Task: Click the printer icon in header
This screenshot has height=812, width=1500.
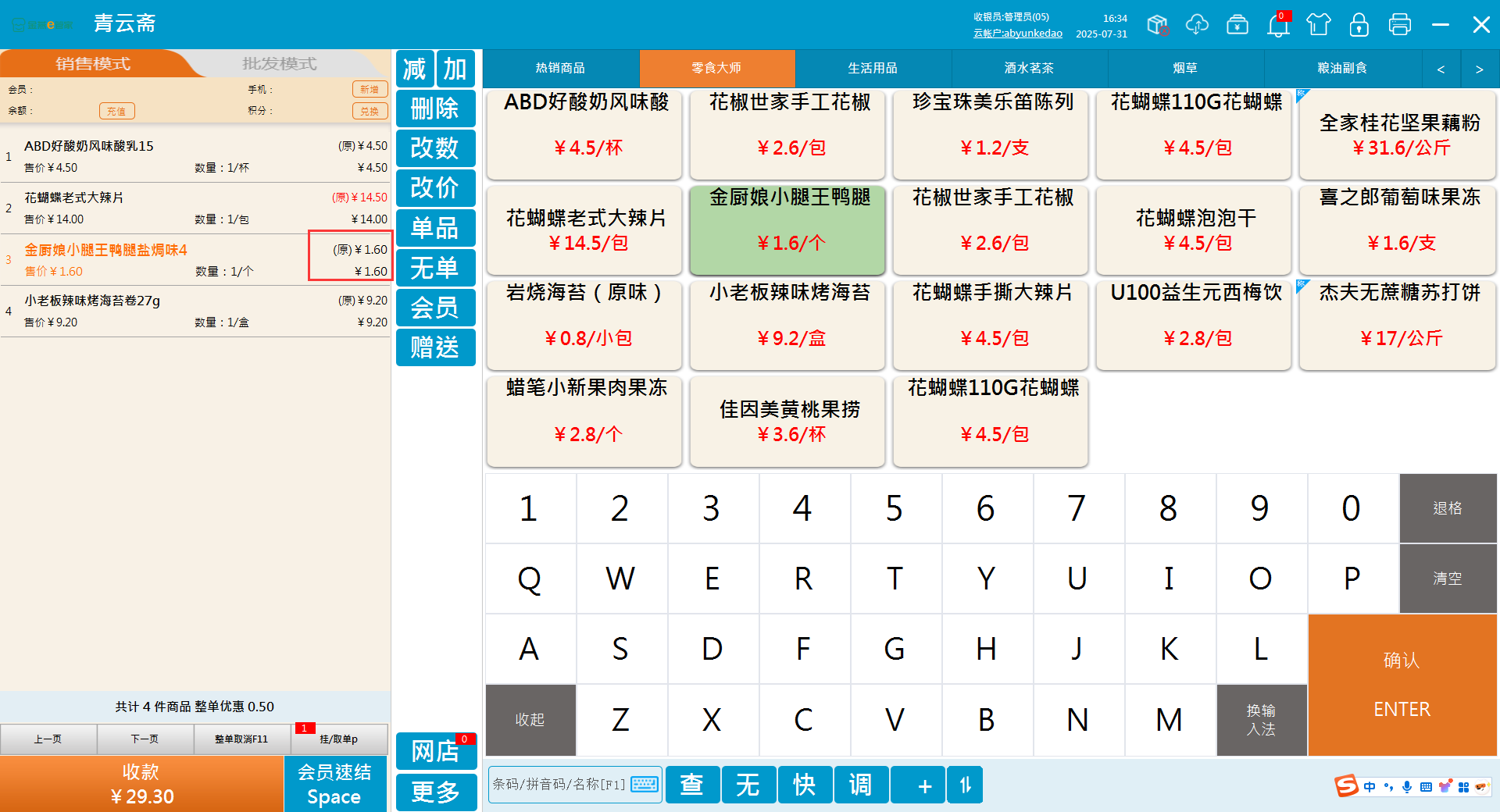Action: pos(1399,25)
